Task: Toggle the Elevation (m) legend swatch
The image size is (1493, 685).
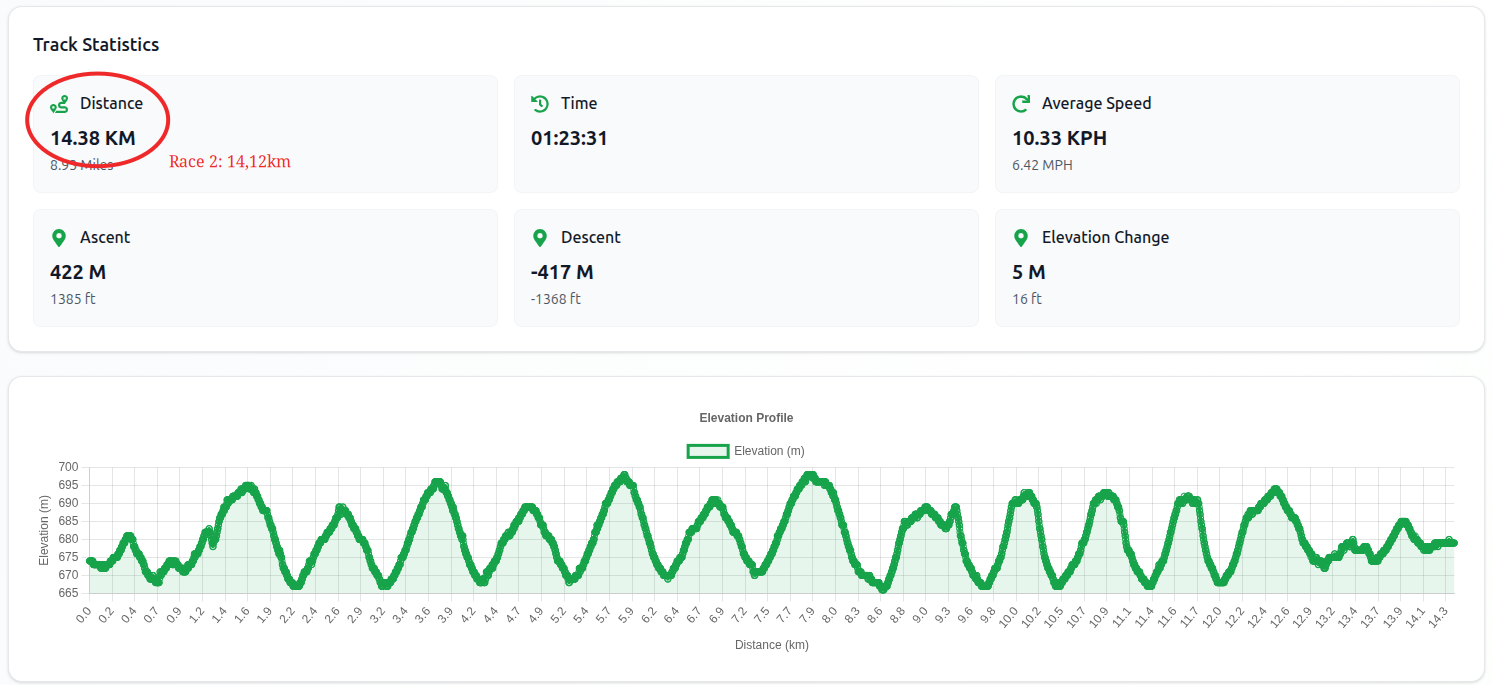Action: (x=707, y=451)
